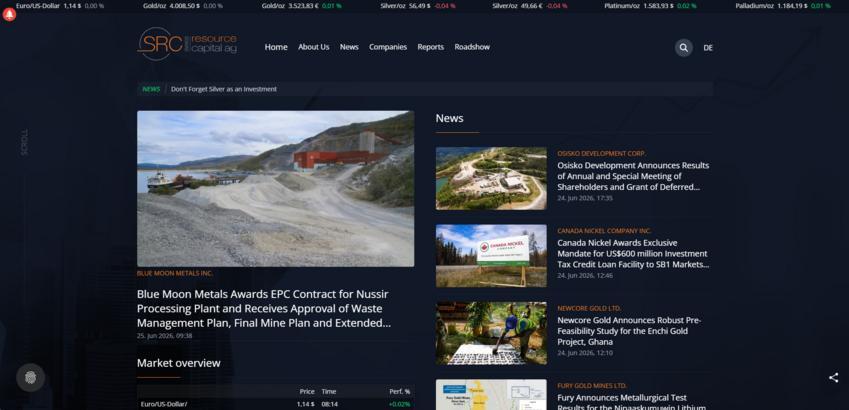849x410 pixels.
Task: Click Silver/oz 49,66 € ticker quote
Action: (530, 5)
